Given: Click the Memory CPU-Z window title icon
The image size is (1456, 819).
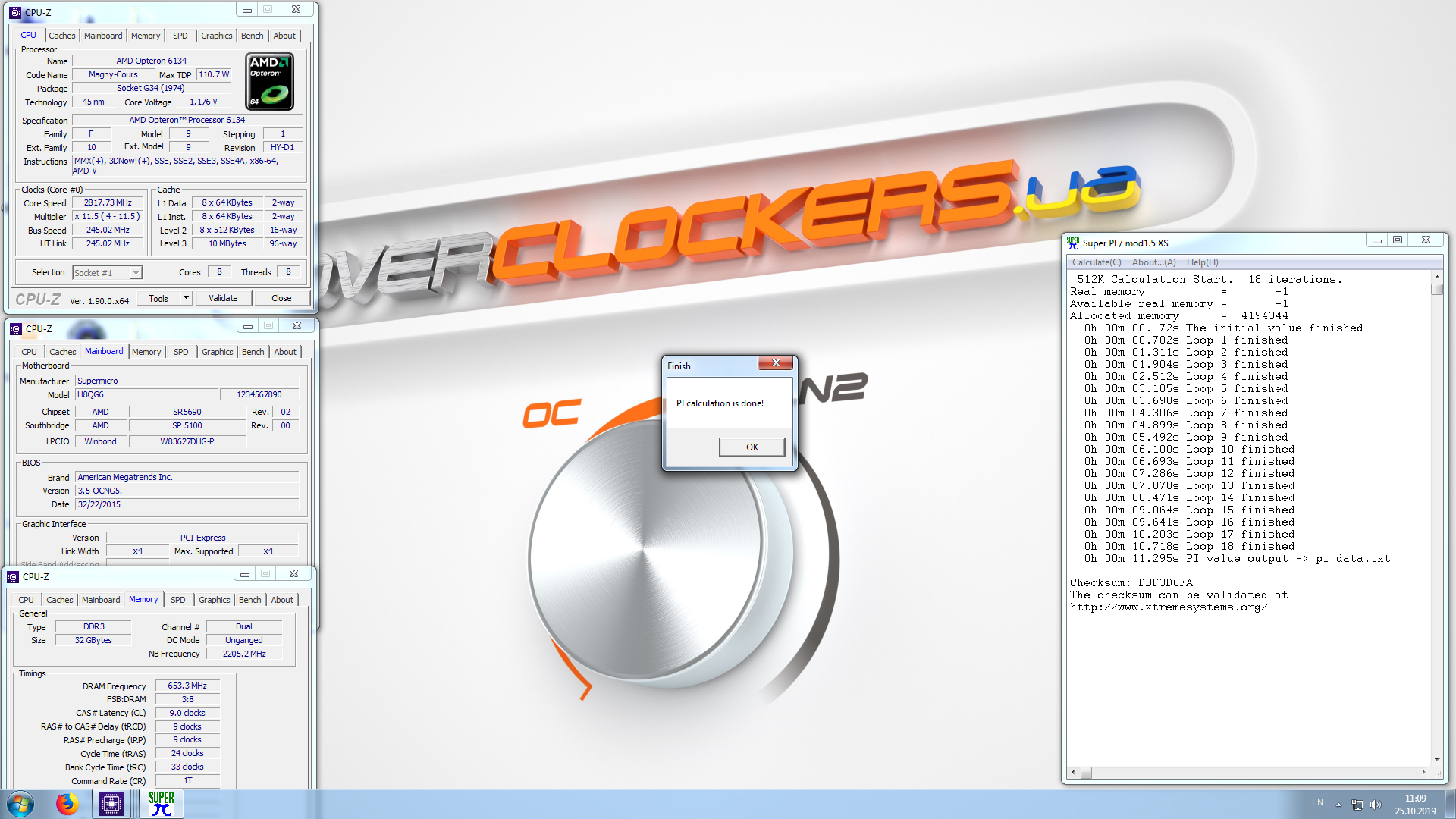Looking at the screenshot, I should [x=13, y=576].
